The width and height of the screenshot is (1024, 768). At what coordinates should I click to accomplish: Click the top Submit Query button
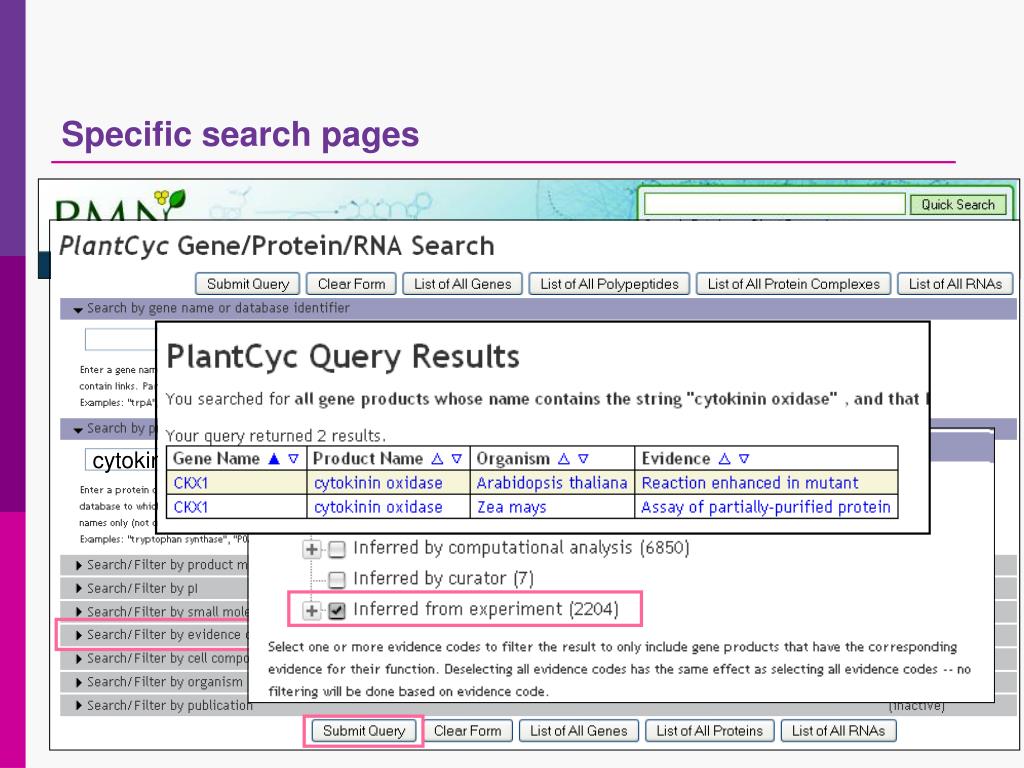[248, 284]
